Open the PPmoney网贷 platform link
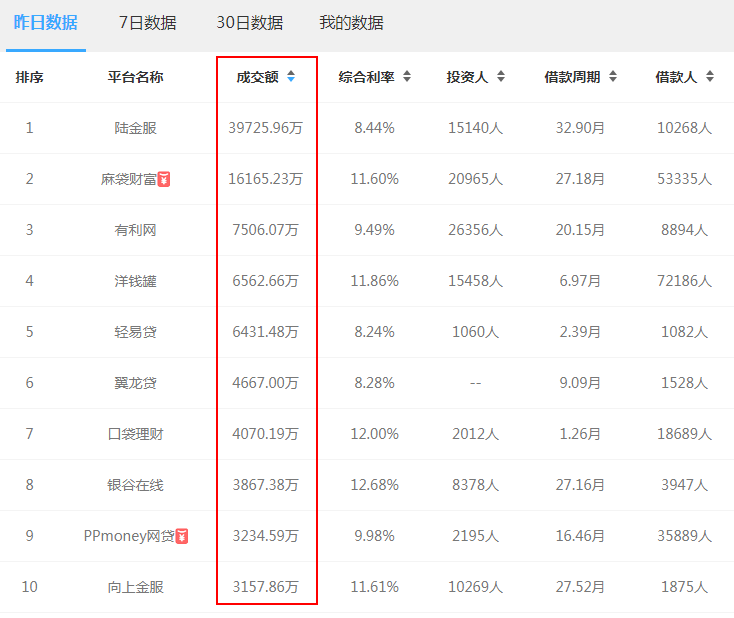Image resolution: width=734 pixels, height=618 pixels. click(129, 536)
